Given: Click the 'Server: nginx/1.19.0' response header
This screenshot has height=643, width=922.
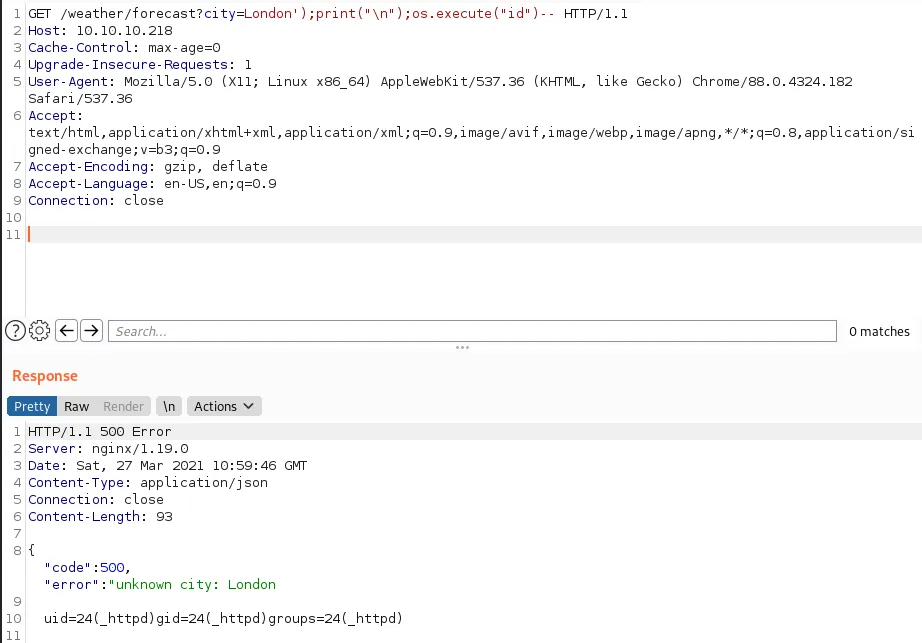Looking at the screenshot, I should click(108, 448).
